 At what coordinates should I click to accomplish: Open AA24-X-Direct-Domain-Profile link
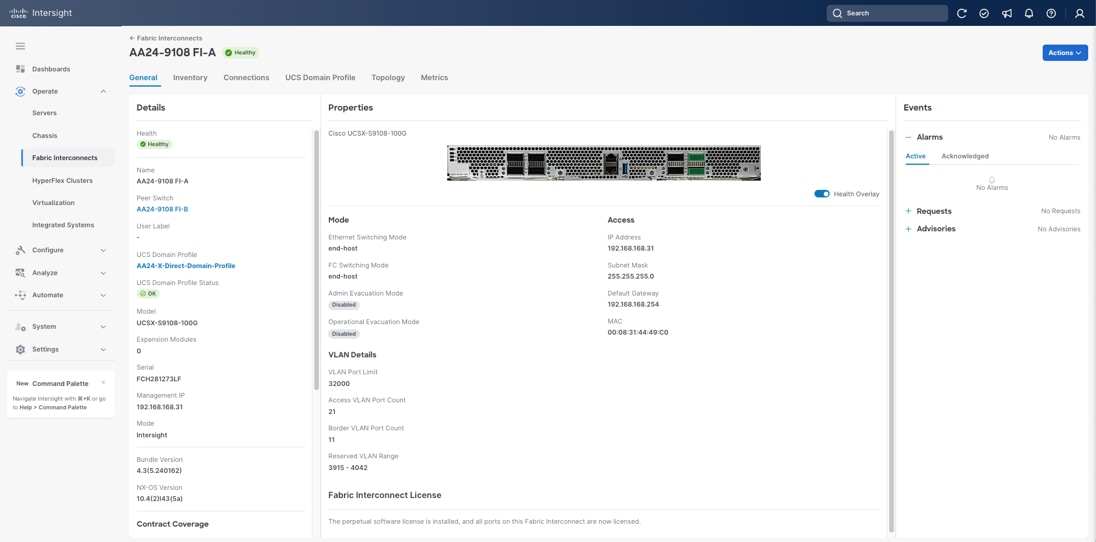(186, 266)
